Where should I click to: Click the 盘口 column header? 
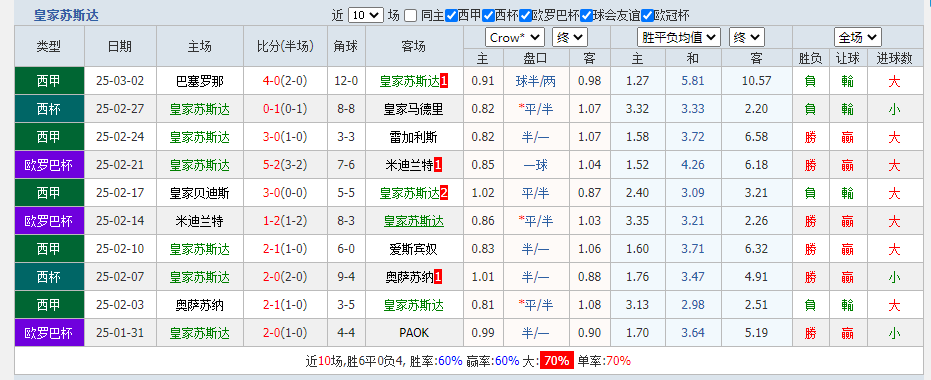(536, 58)
